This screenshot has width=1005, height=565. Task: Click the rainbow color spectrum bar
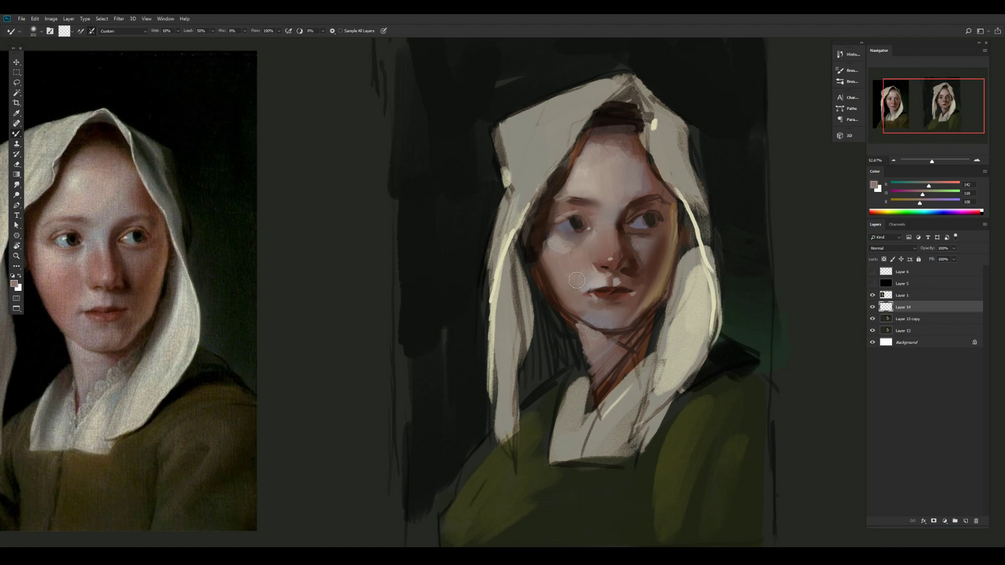click(925, 211)
